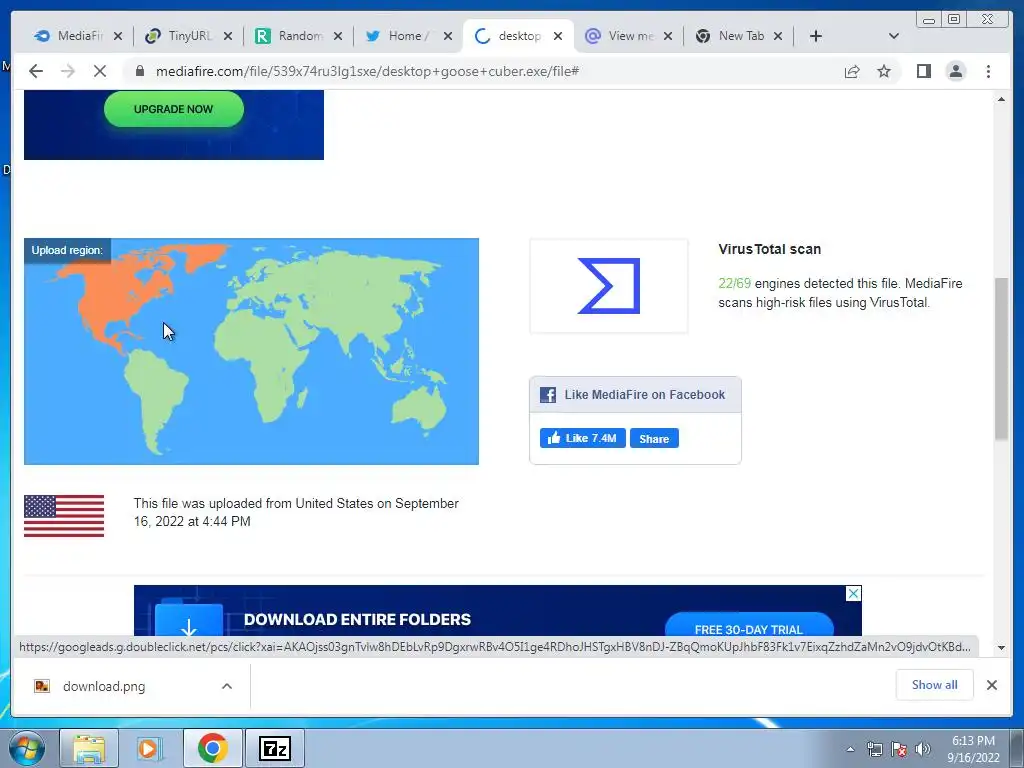Bookmark this page with the star
1024x768 pixels.
click(x=884, y=71)
